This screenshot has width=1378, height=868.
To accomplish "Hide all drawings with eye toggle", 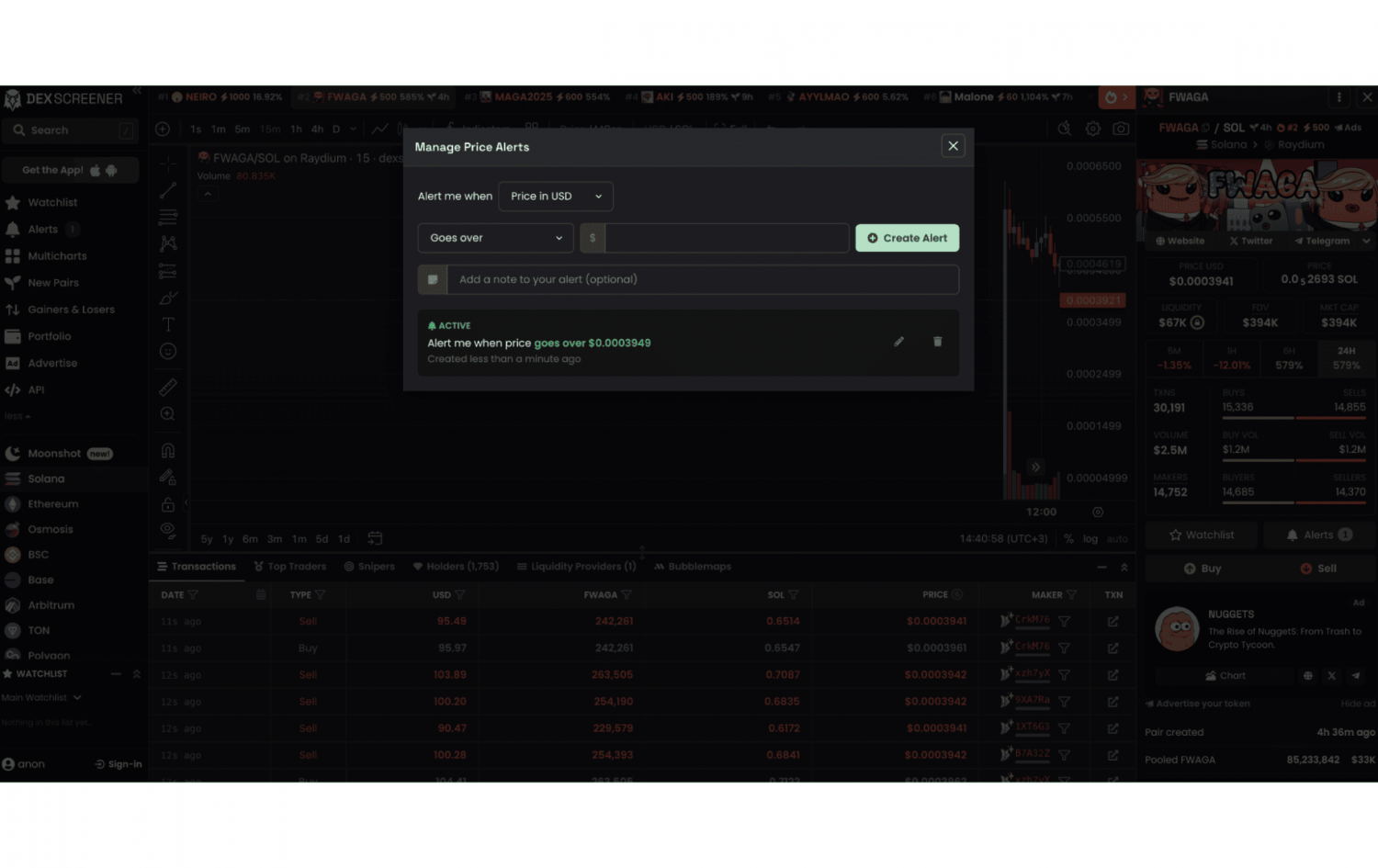I will pyautogui.click(x=168, y=530).
